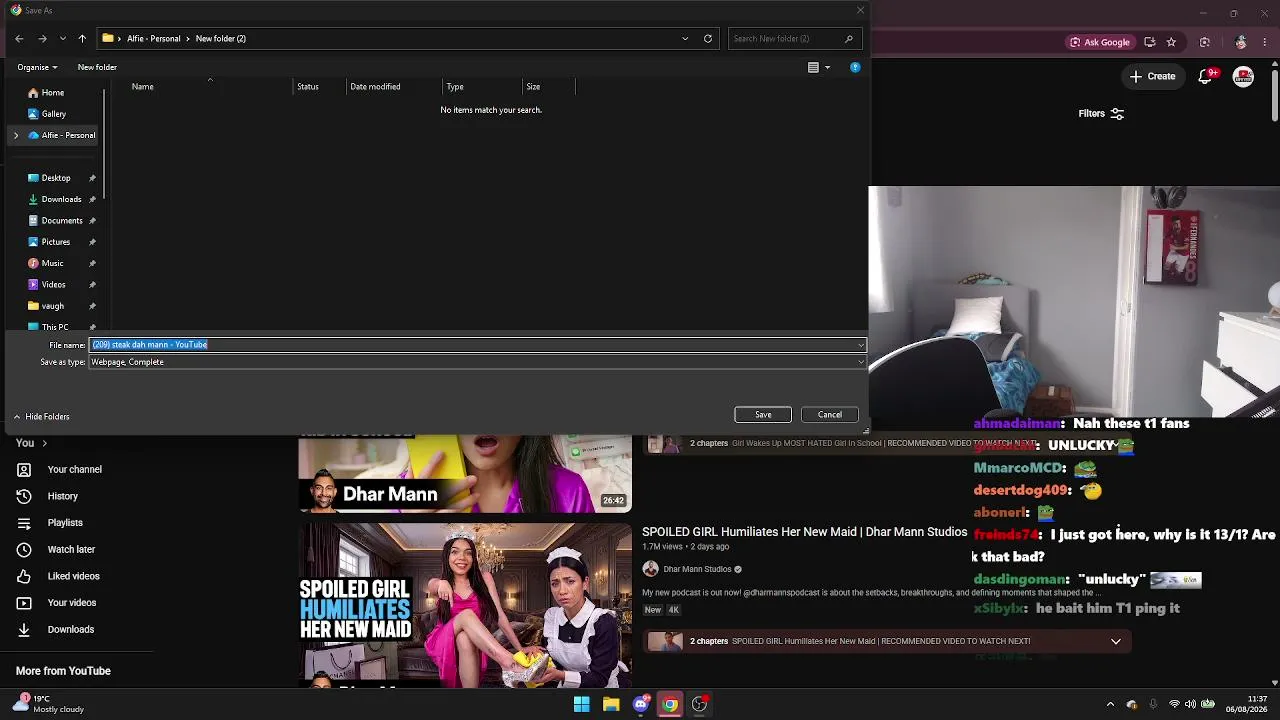Open YouTube notifications bell
This screenshot has height=720, width=1280.
click(1207, 76)
